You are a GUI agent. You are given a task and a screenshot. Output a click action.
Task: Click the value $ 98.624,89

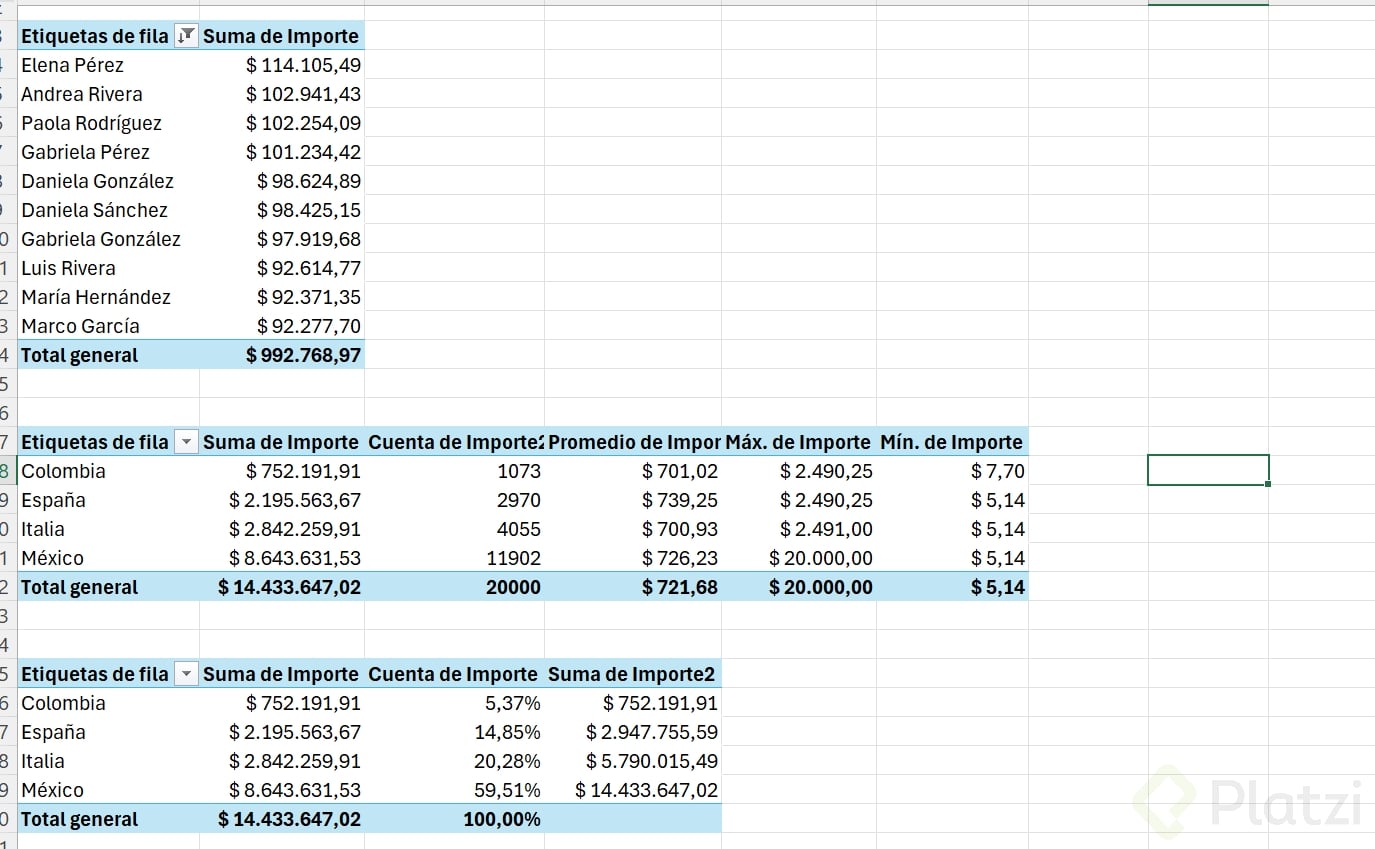click(309, 181)
